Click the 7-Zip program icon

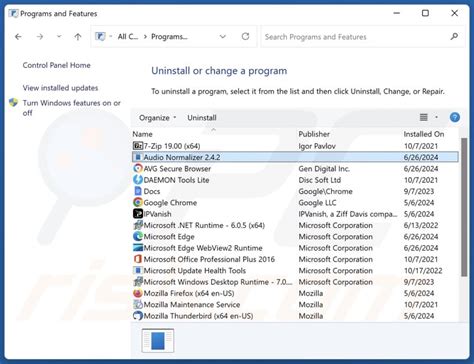(138, 146)
